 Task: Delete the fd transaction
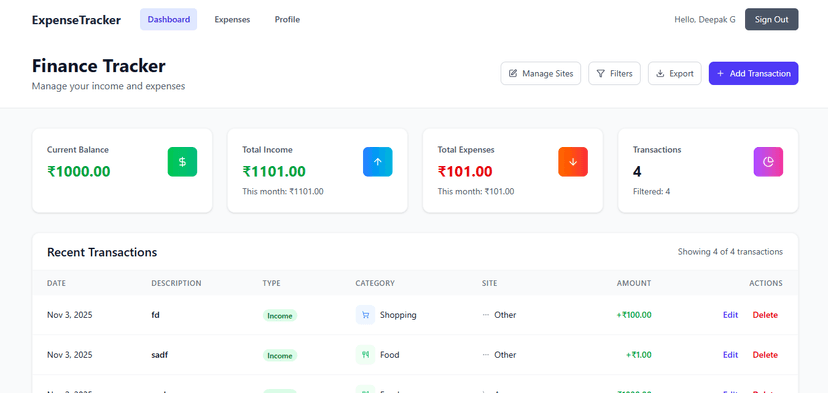click(765, 315)
